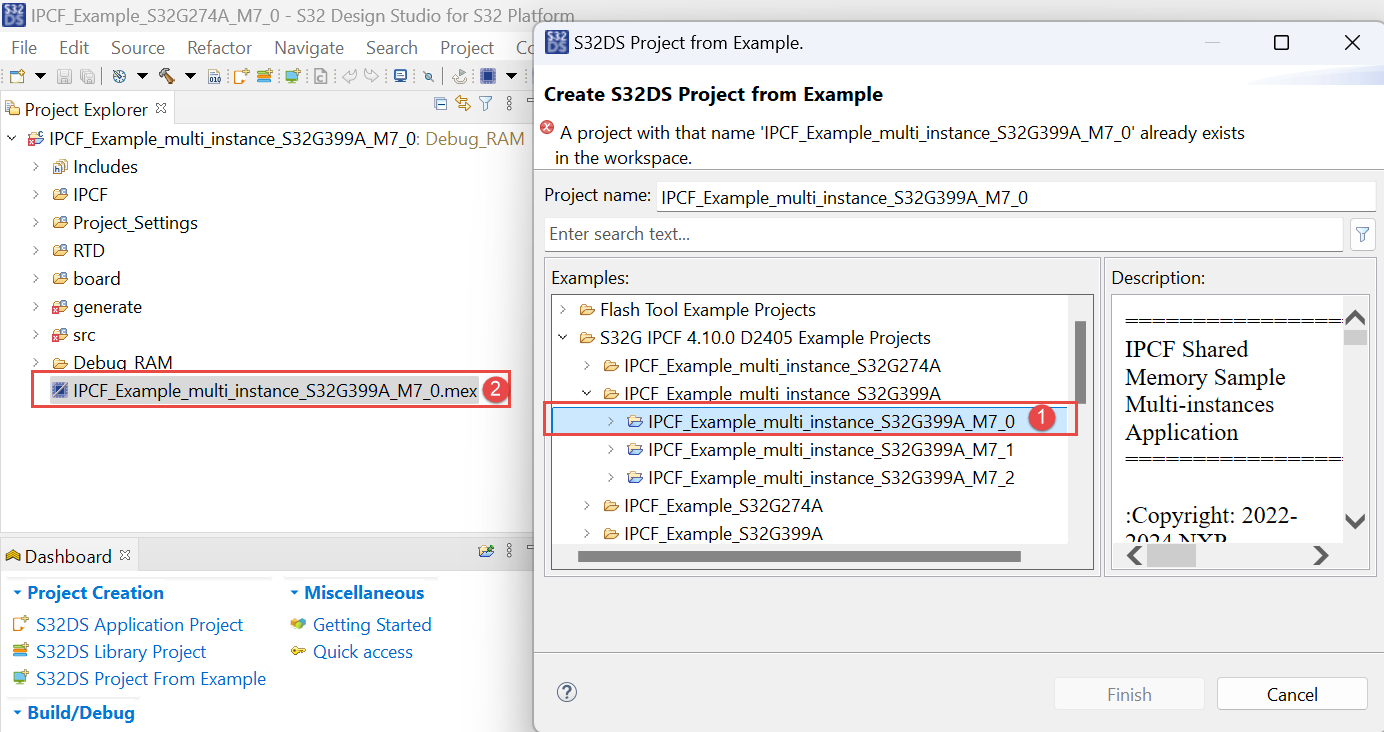1384x732 pixels.
Task: Click the Getting Started cube icon
Action: pyautogui.click(x=298, y=624)
